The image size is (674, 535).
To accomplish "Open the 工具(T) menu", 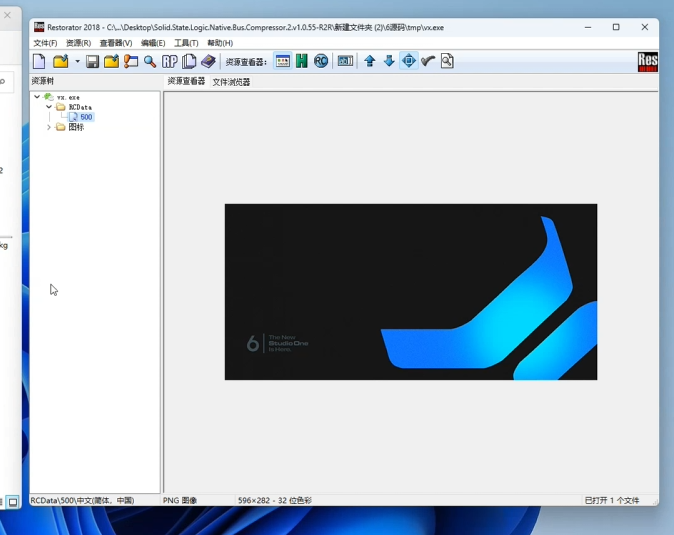I will [186, 43].
